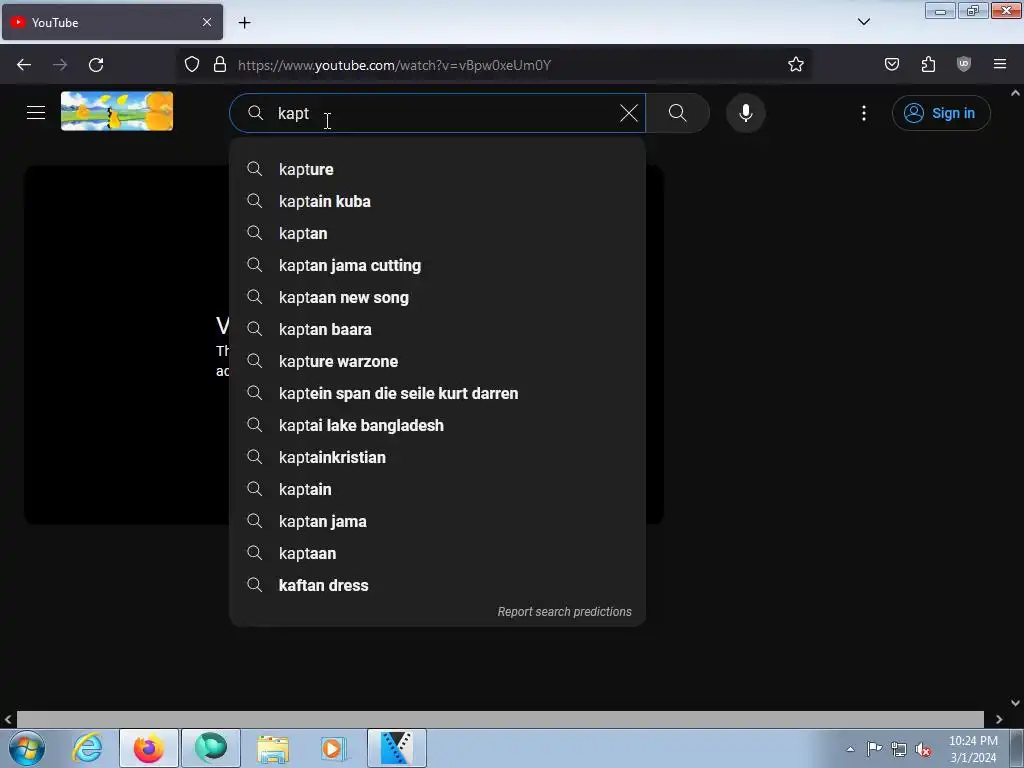The width and height of the screenshot is (1024, 768).
Task: Click the Sign in button
Action: pos(941,113)
